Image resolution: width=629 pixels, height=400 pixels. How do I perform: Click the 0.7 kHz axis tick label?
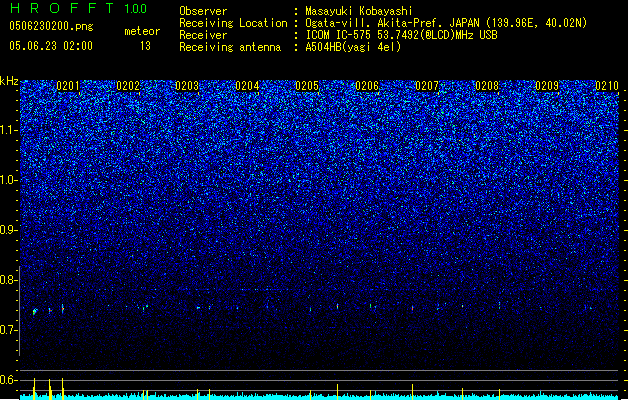click(x=9, y=330)
